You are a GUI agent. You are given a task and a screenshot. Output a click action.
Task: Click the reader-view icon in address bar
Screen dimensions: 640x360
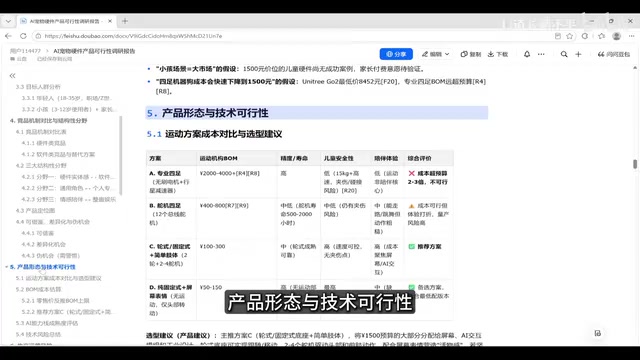click(x=558, y=36)
